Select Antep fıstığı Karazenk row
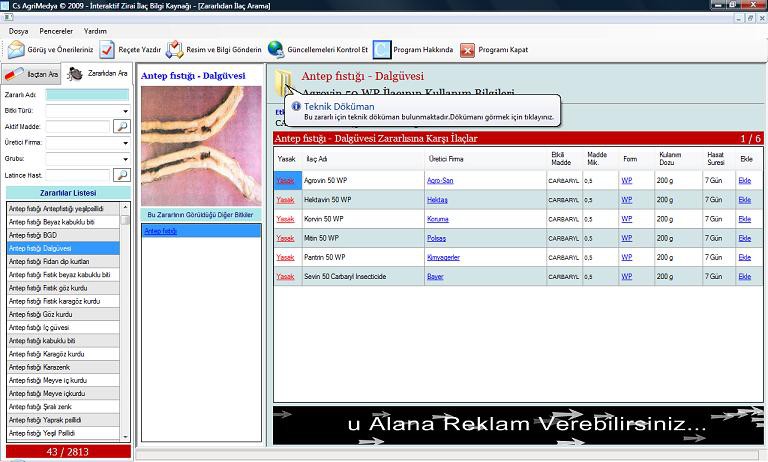 point(63,367)
